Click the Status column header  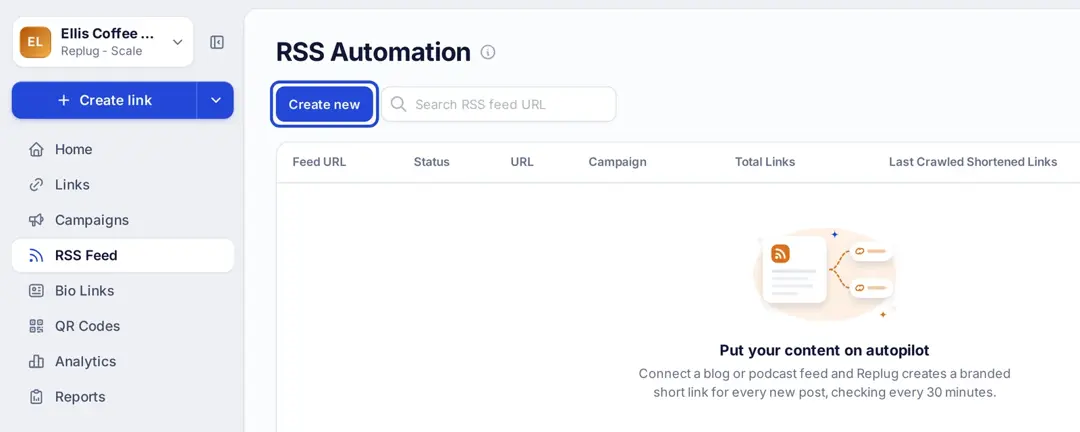click(431, 162)
